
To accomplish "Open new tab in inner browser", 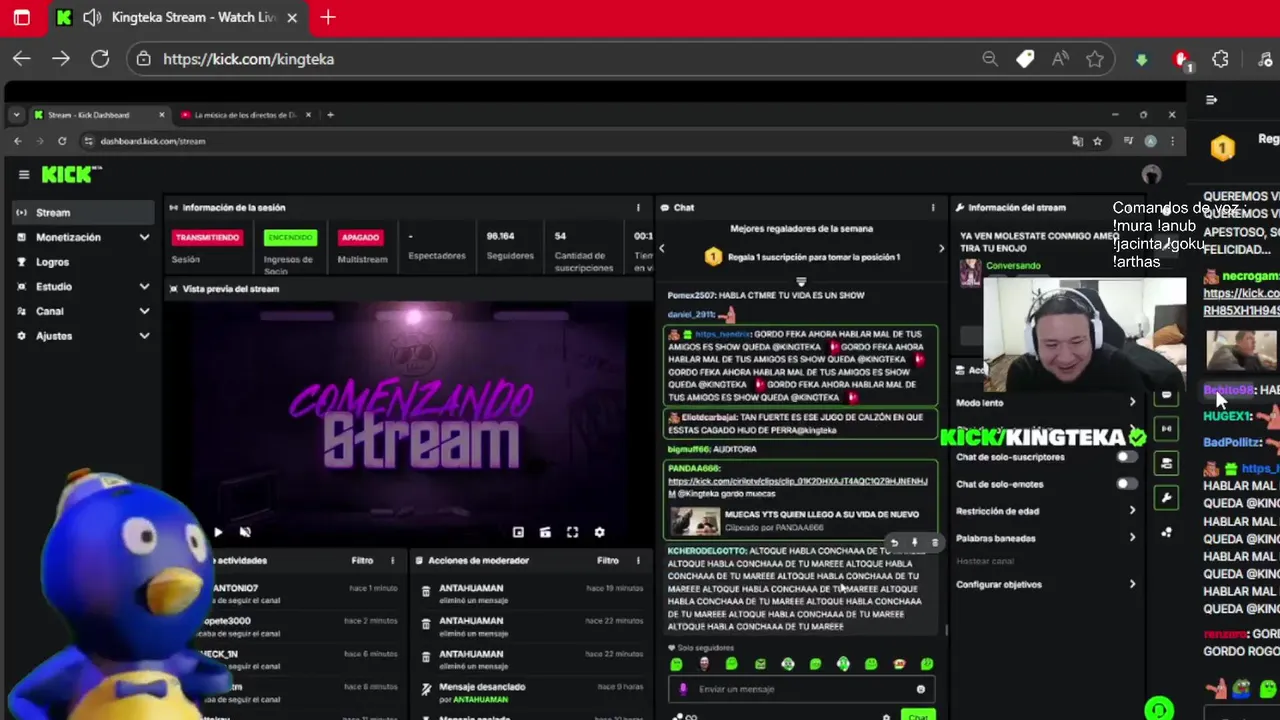I will (x=331, y=115).
